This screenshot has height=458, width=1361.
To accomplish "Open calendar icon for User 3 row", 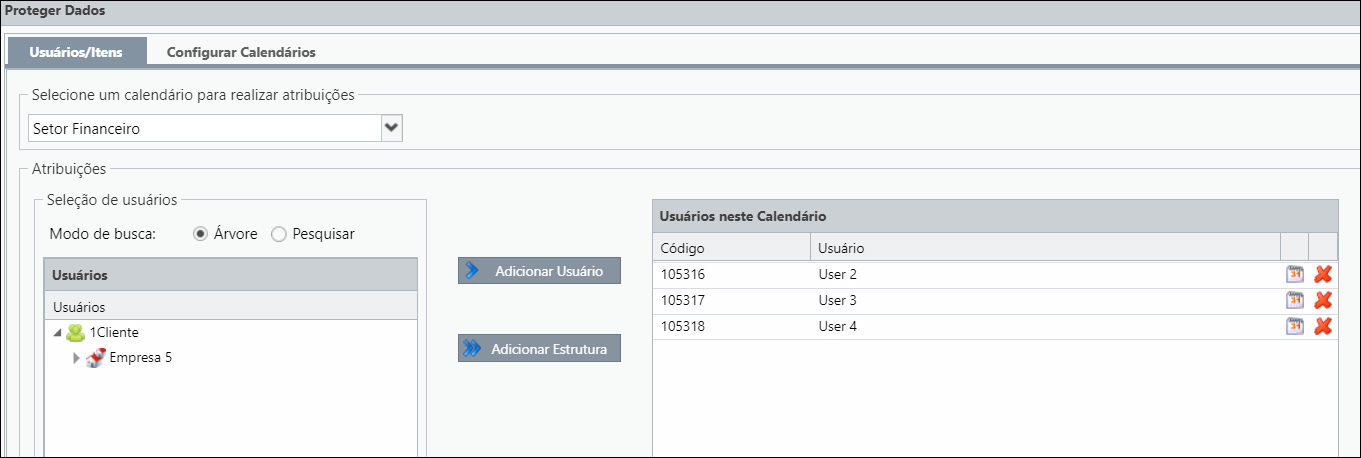I will coord(1295,300).
